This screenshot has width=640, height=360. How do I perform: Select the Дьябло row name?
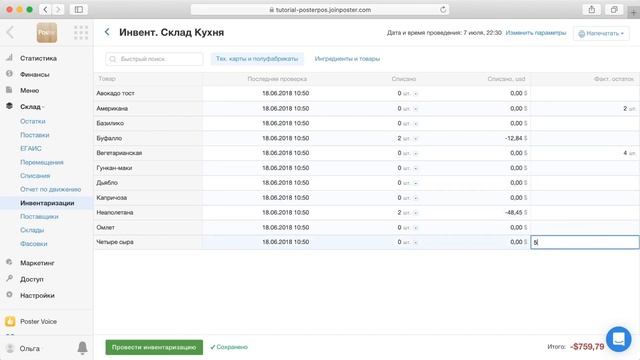107,183
